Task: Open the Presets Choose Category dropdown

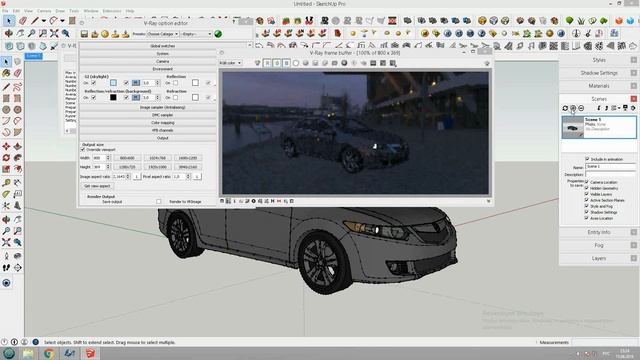Action: click(162, 34)
